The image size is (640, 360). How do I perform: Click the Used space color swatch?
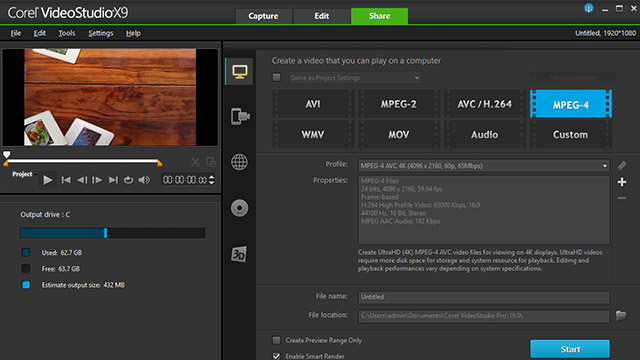click(x=26, y=253)
